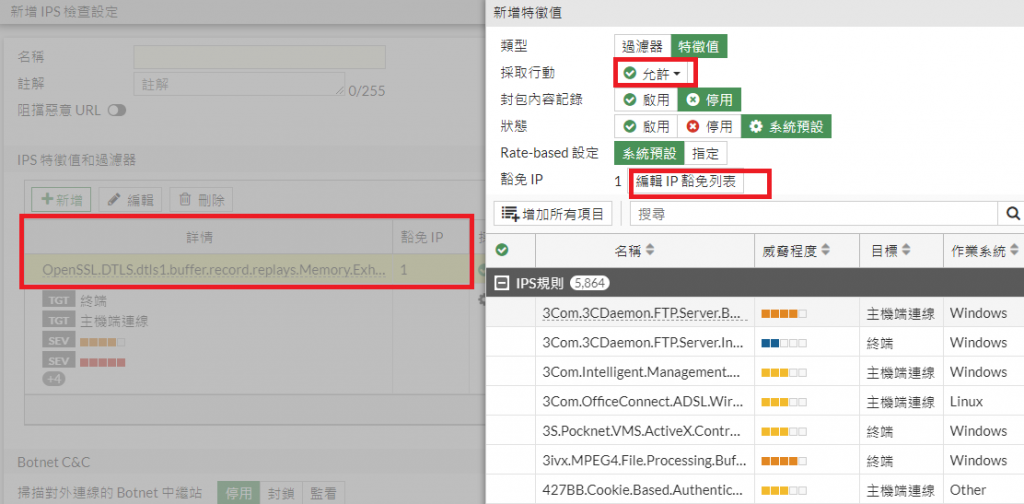Viewport: 1024px width, 504px height.
Task: Toggle the 阻擋惡意 URL switch
Action: (117, 110)
